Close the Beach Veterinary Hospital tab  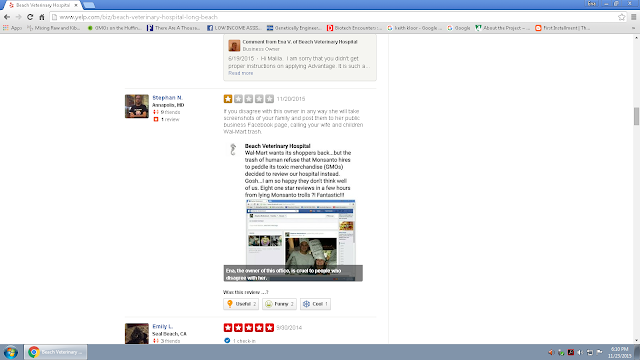(x=76, y=5)
